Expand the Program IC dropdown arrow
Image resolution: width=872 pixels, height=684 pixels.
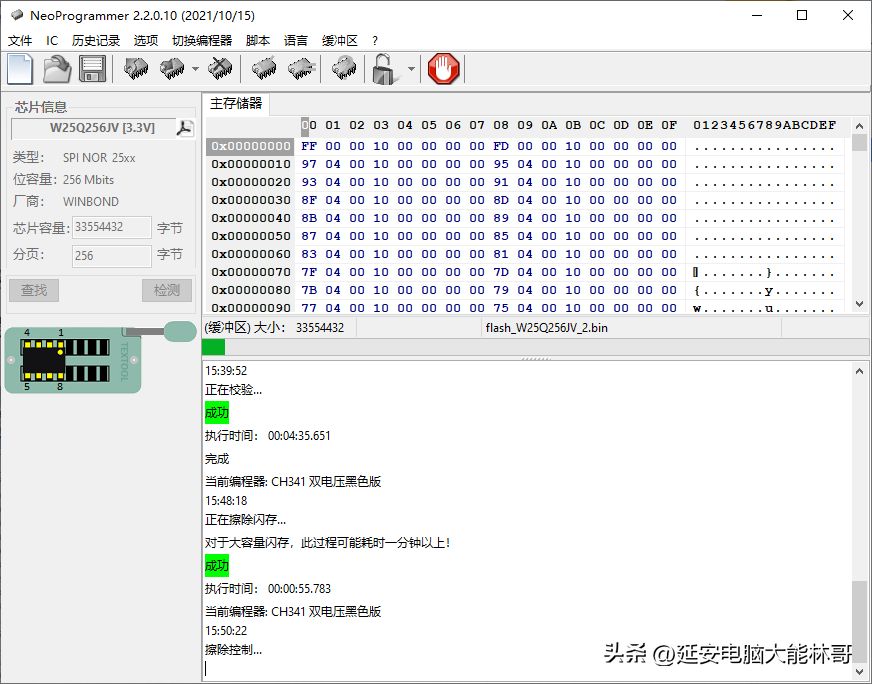pos(195,69)
